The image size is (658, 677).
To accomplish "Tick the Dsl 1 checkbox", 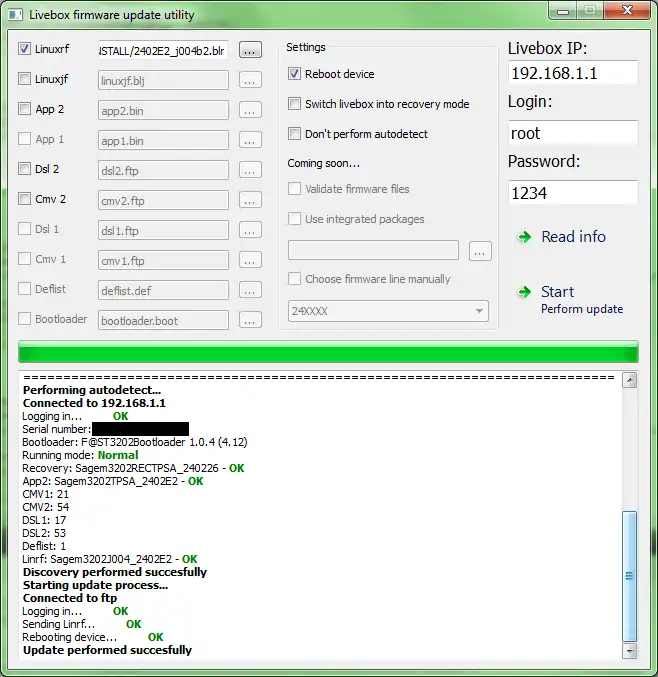I will 25,228.
